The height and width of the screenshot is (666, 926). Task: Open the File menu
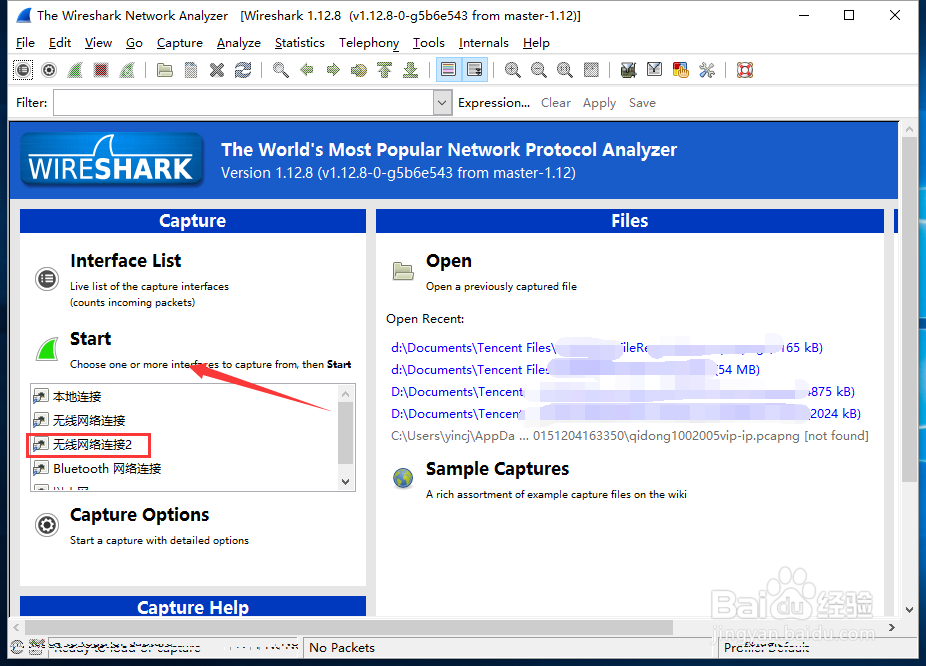[x=25, y=43]
